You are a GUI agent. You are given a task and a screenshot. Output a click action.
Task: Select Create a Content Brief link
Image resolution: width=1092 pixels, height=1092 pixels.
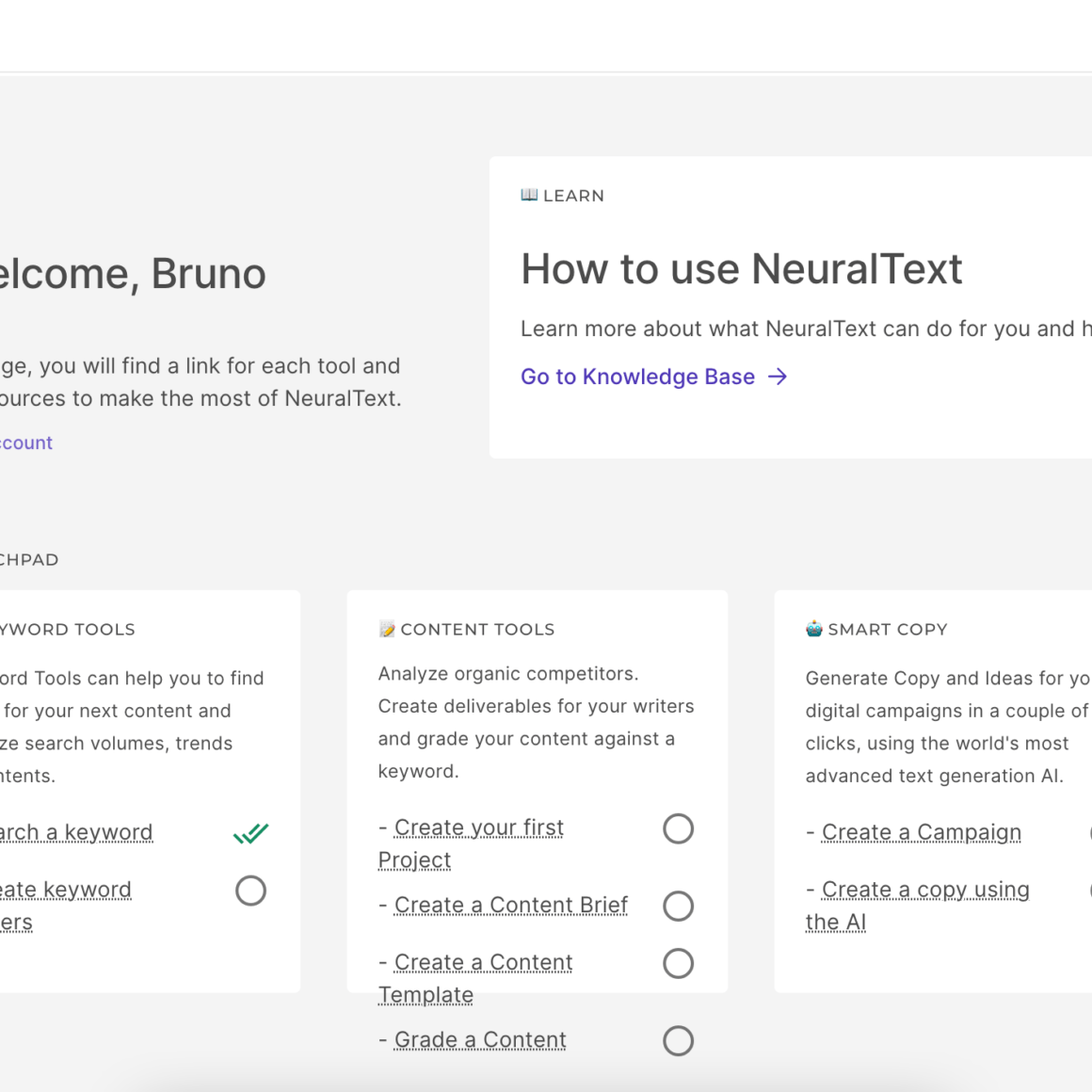coord(510,905)
